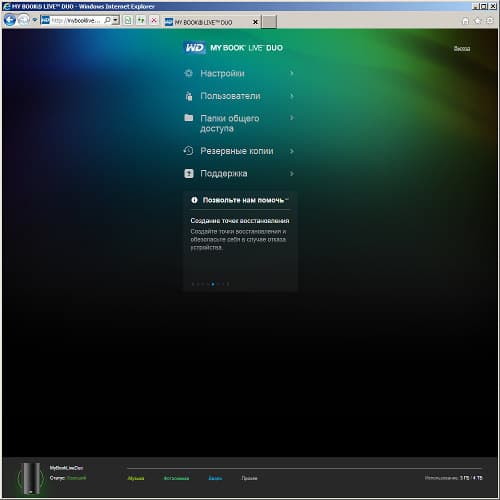
Task: Select the last carousel dot in help panel
Action: click(x=228, y=284)
